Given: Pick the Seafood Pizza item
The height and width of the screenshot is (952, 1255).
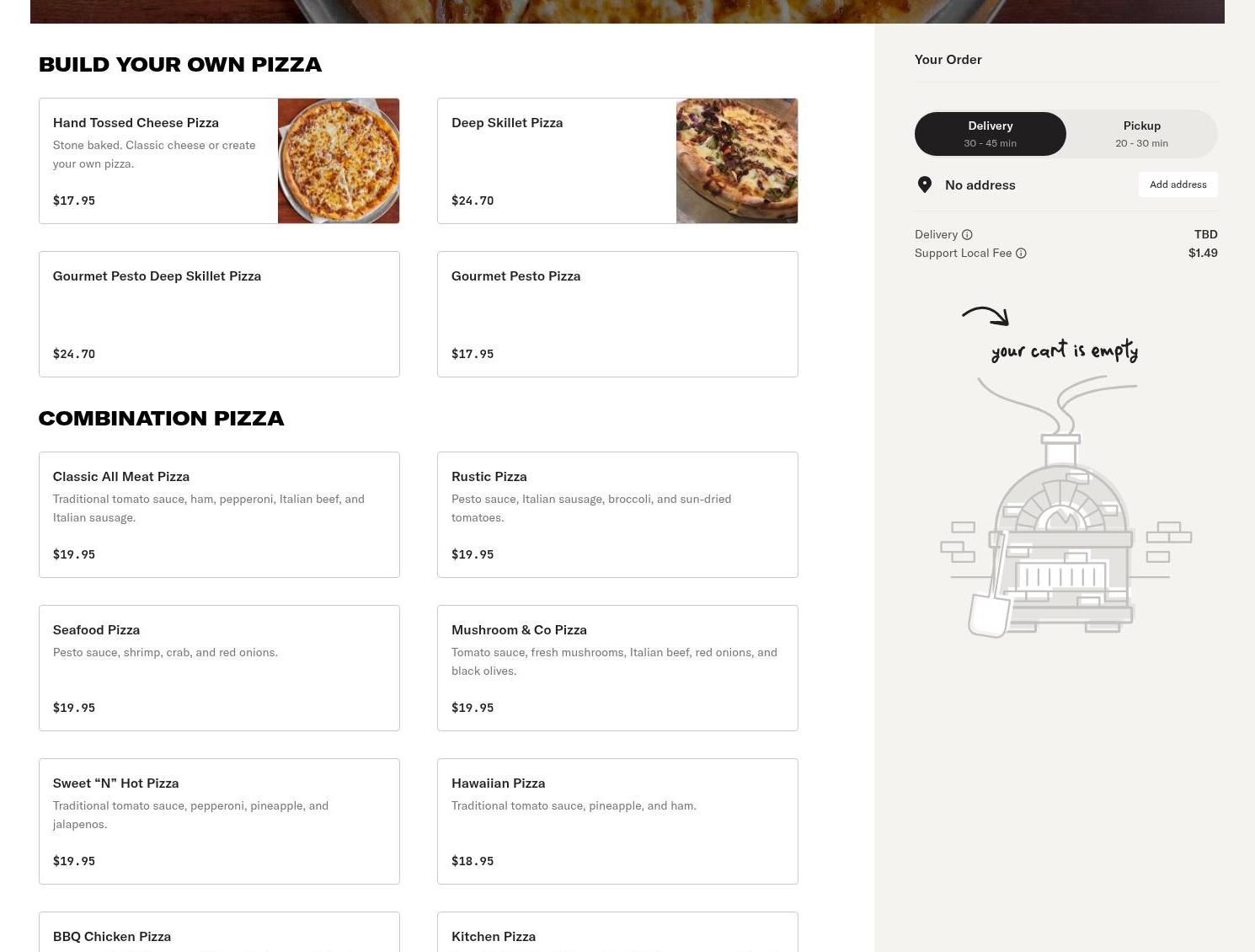Looking at the screenshot, I should [x=219, y=668].
